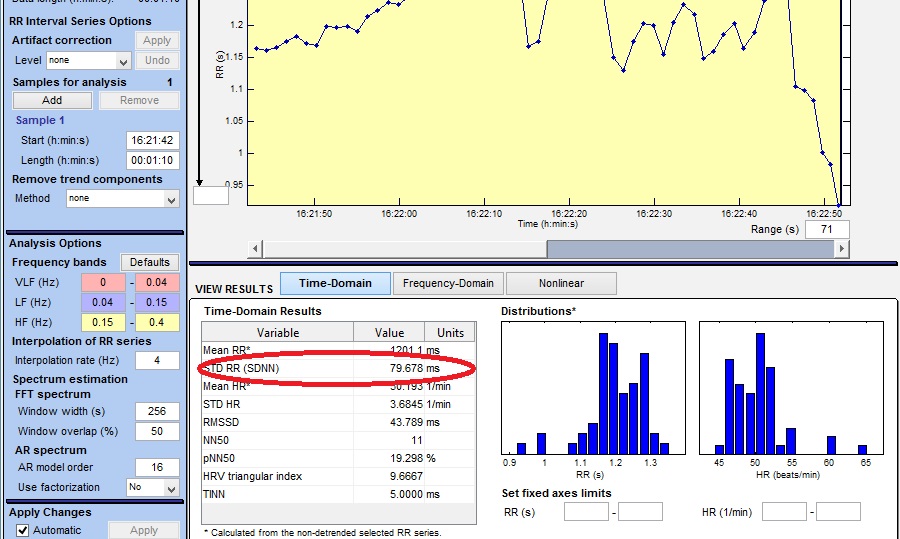Select the pNN50 value 19.298

(406, 459)
